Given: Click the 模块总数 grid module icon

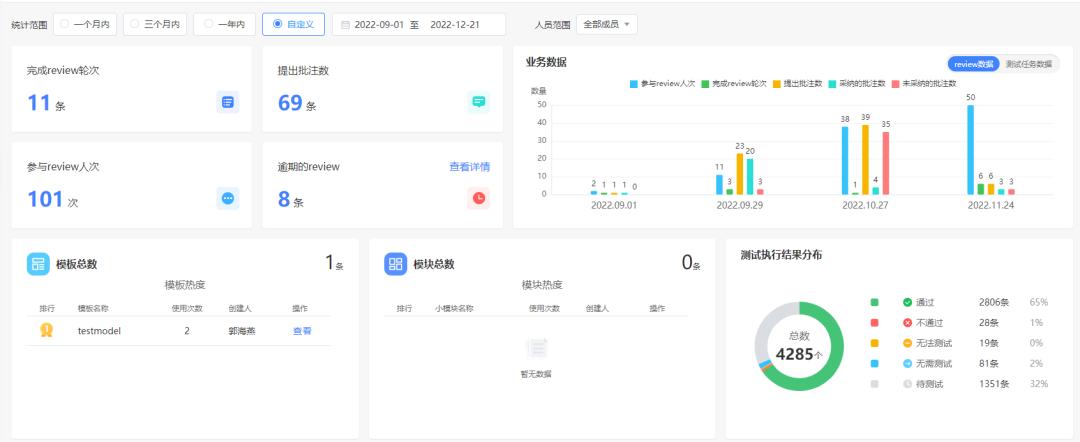Looking at the screenshot, I should coord(395,264).
